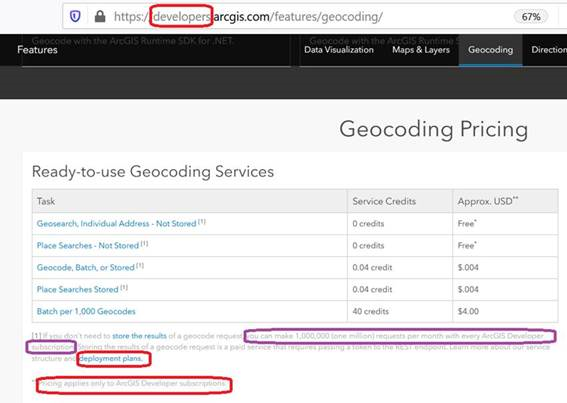
Task: Follow the store the results link
Action: pyautogui.click(x=139, y=336)
